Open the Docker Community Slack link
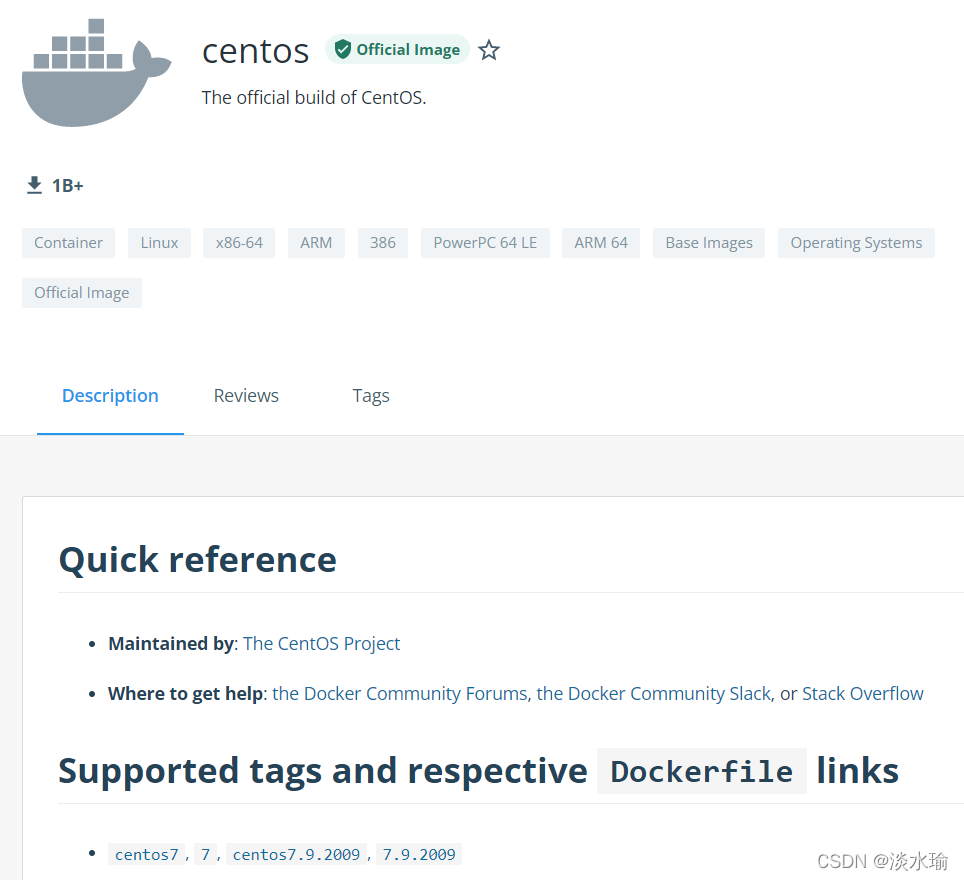This screenshot has height=880, width=964. click(x=654, y=693)
